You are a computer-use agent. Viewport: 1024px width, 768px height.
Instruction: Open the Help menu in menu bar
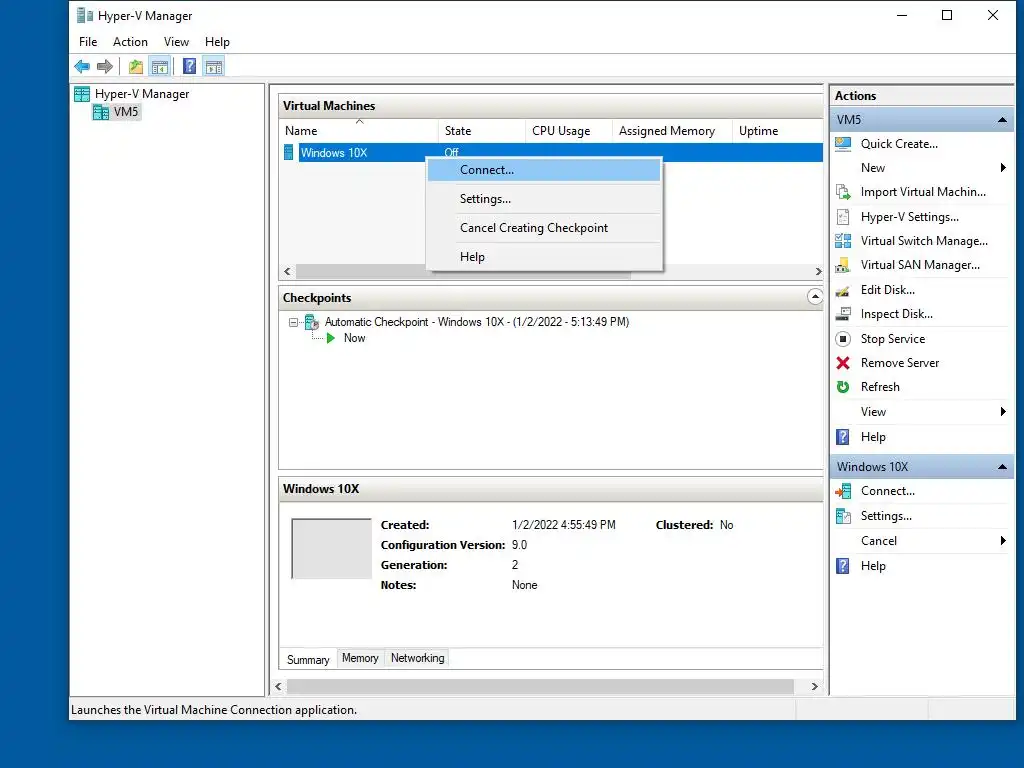(217, 42)
